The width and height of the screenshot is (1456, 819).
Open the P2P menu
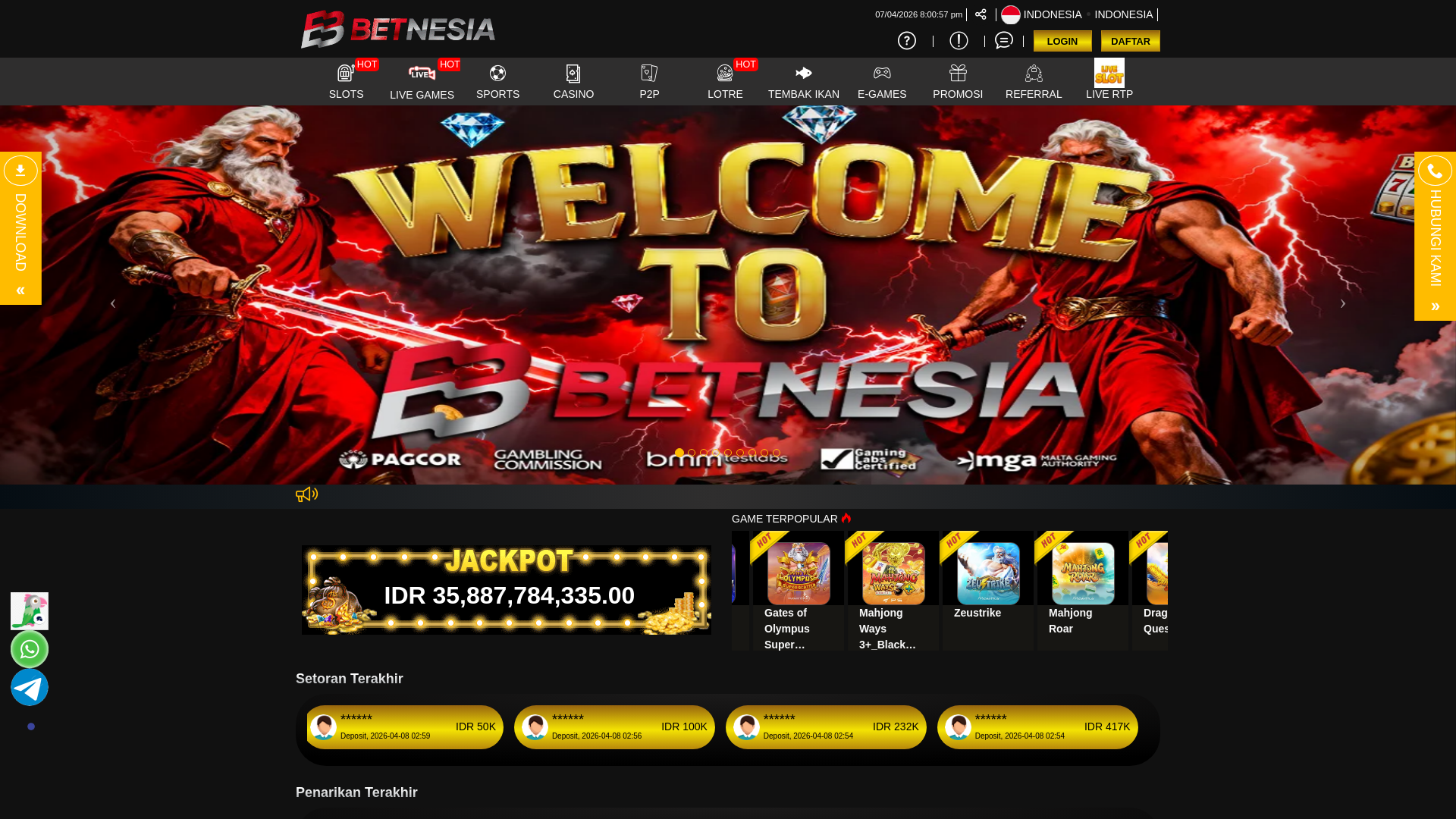tap(649, 81)
